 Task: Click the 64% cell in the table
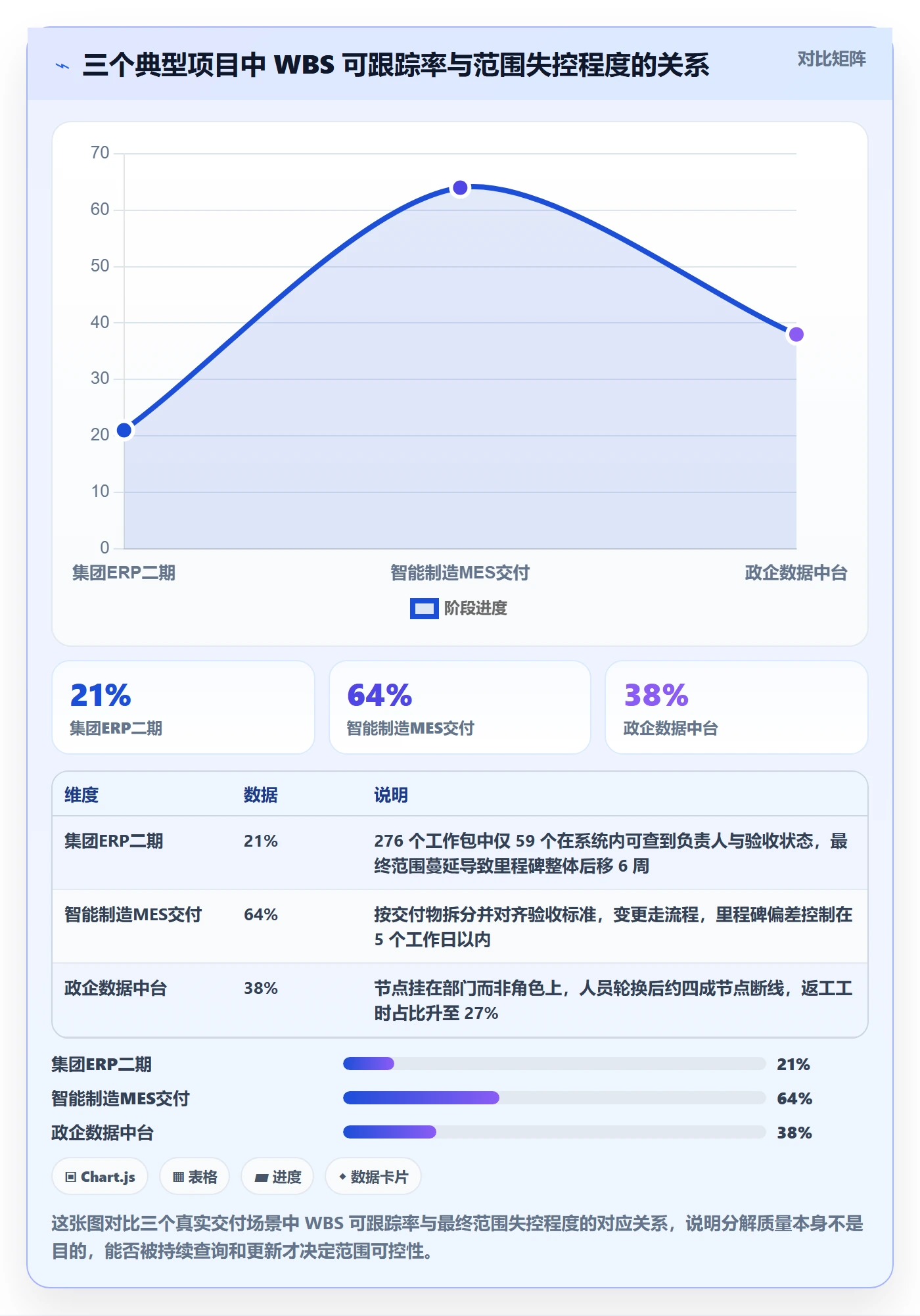(261, 914)
